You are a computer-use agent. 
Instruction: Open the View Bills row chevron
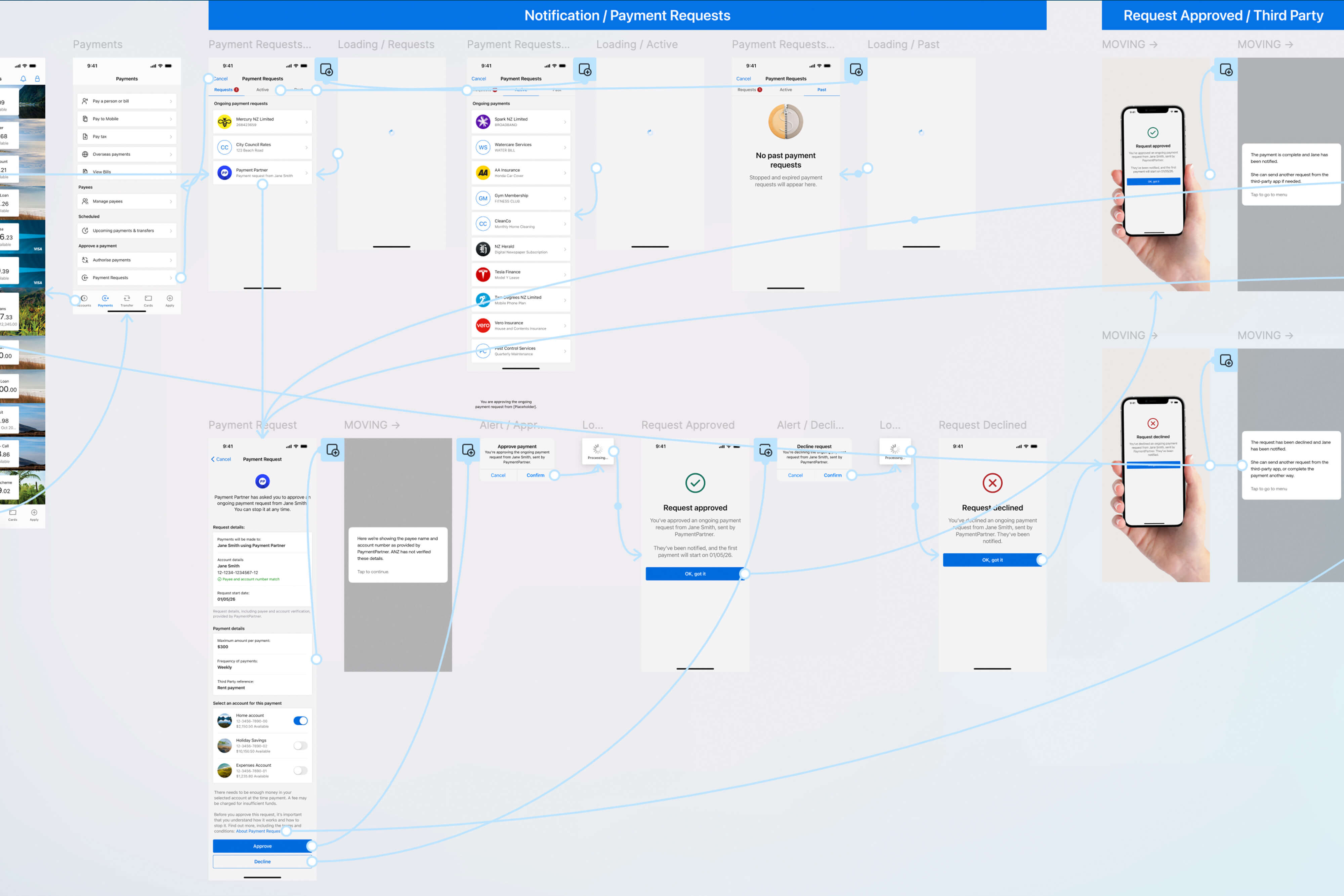tap(171, 171)
